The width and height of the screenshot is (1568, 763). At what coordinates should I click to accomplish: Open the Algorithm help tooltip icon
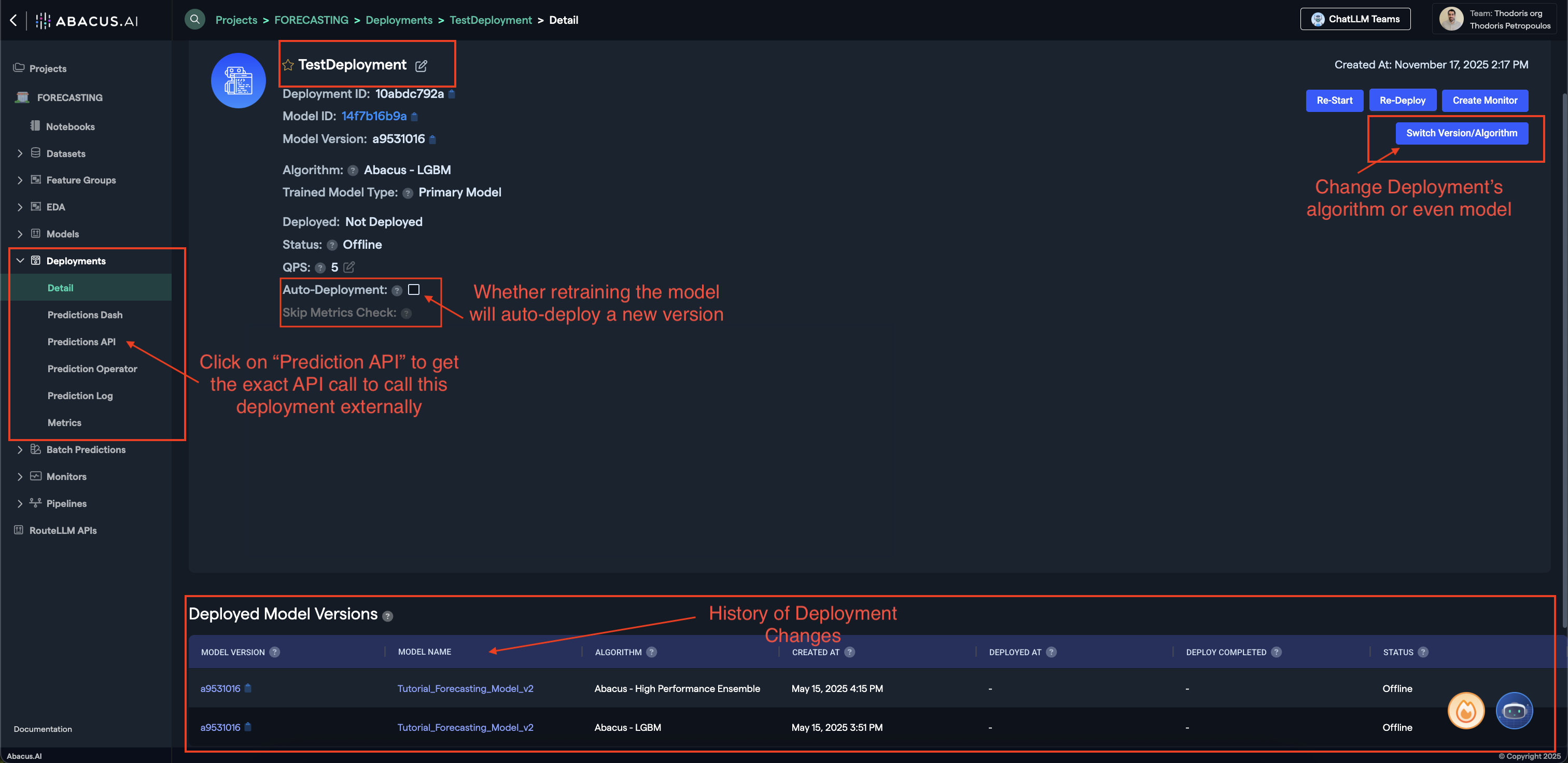(x=353, y=171)
